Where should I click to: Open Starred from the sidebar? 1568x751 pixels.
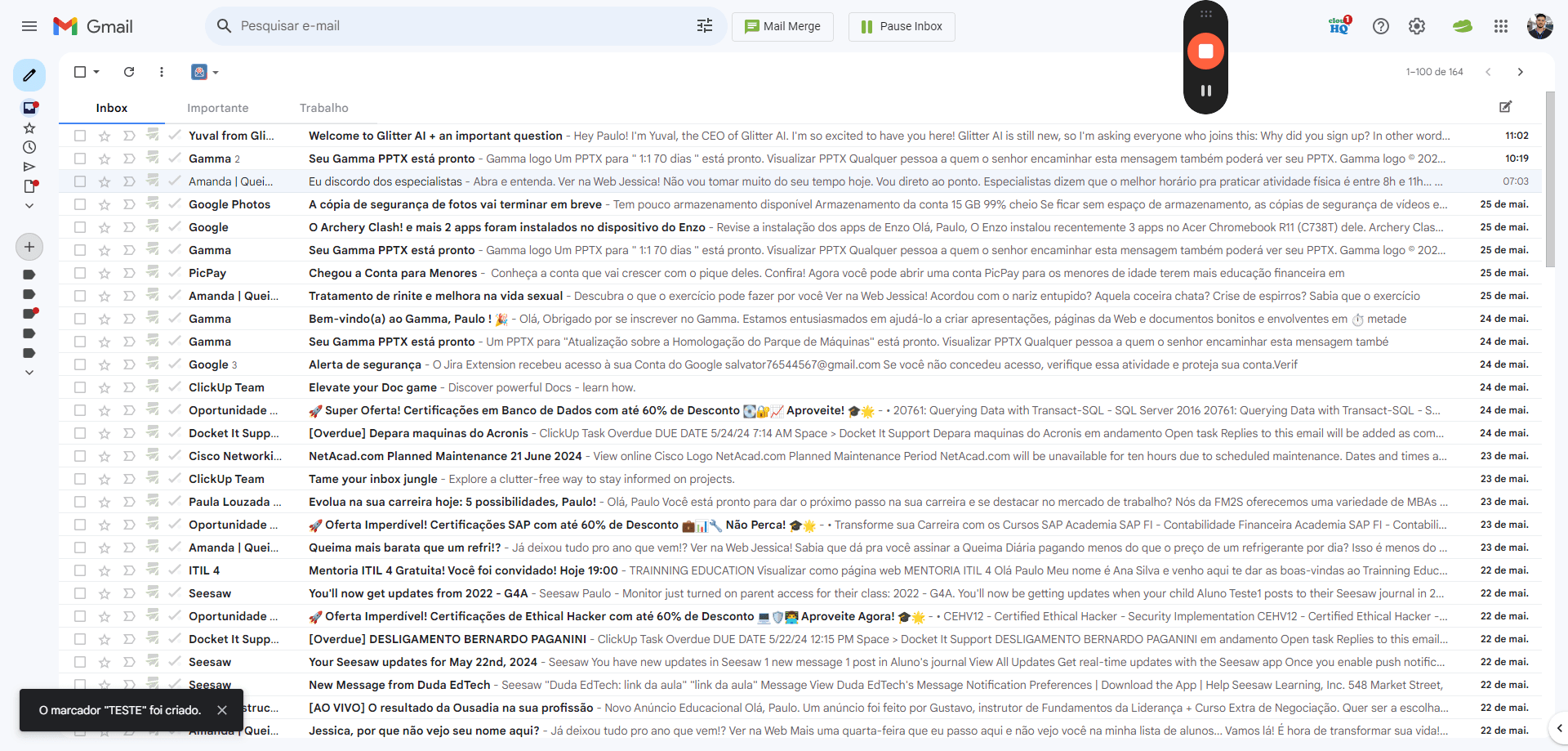pyautogui.click(x=29, y=128)
